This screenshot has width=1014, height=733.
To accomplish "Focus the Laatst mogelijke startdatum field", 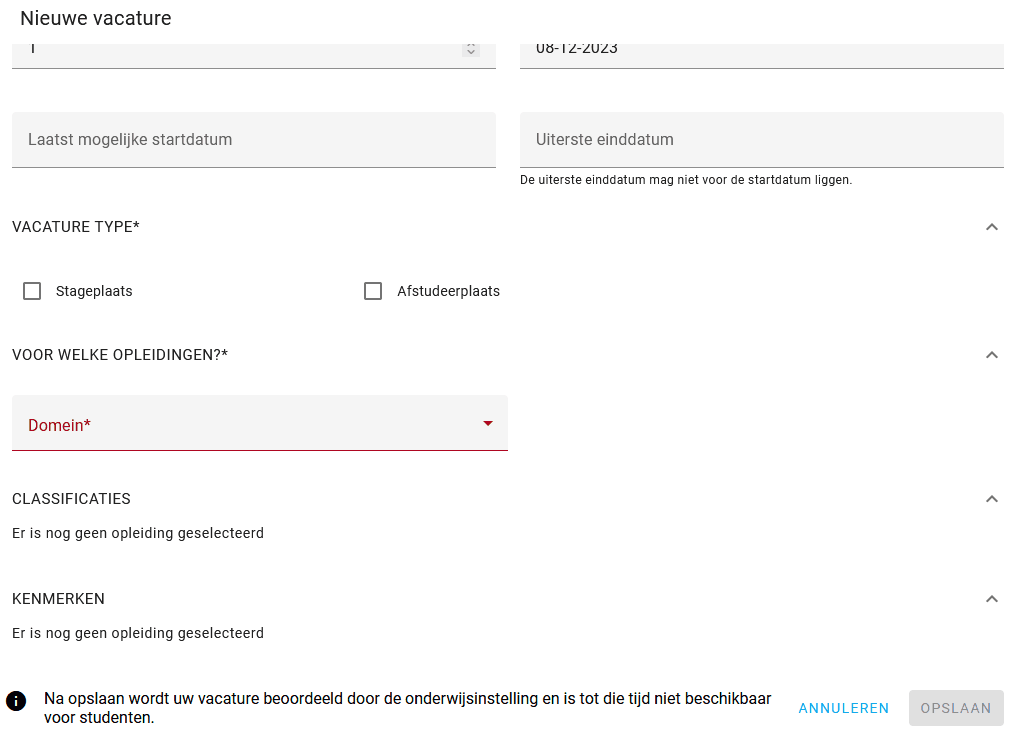I will 254,140.
